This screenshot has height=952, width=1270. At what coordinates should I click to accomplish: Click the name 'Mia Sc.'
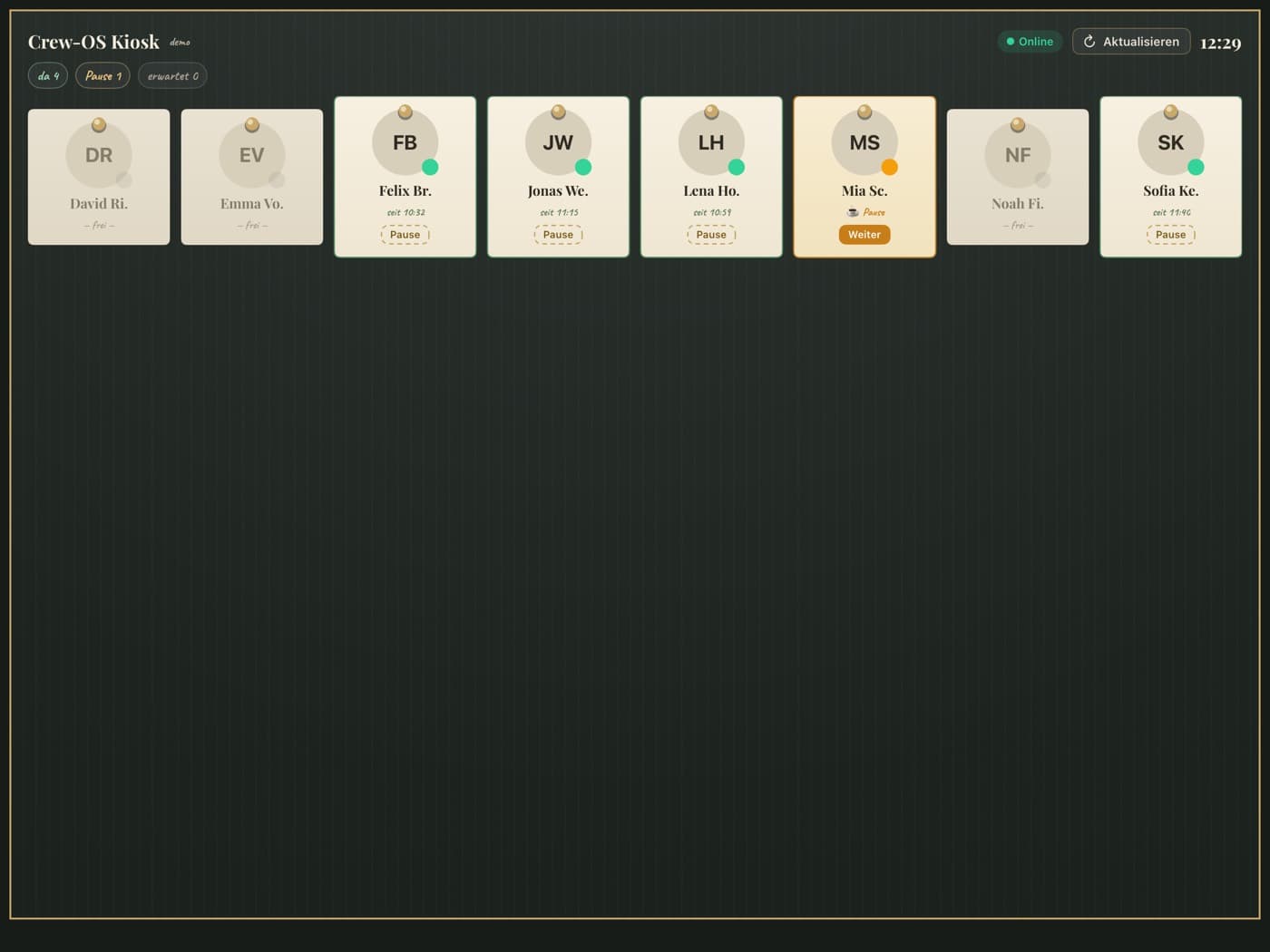pyautogui.click(x=865, y=190)
